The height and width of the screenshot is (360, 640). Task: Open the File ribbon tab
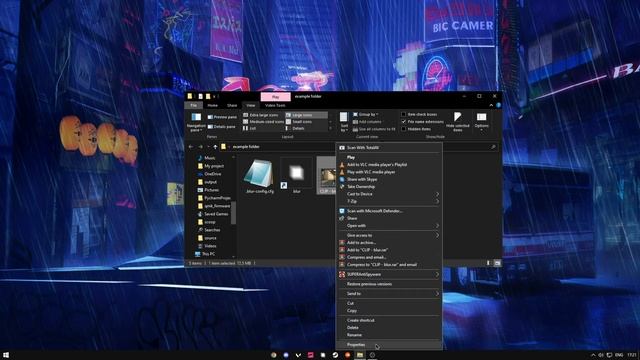click(193, 105)
